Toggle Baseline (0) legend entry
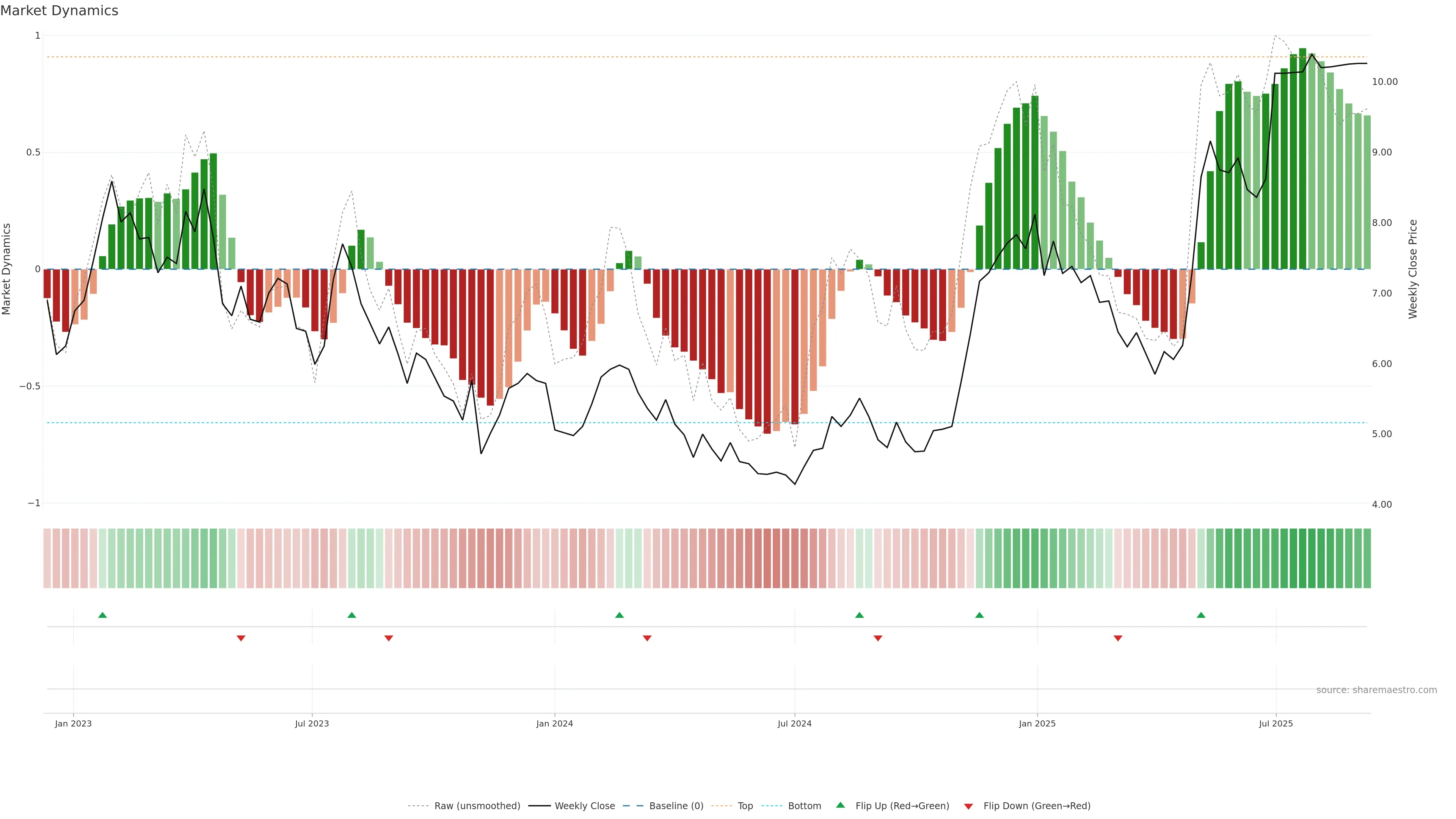This screenshot has width=1456, height=819. click(676, 806)
